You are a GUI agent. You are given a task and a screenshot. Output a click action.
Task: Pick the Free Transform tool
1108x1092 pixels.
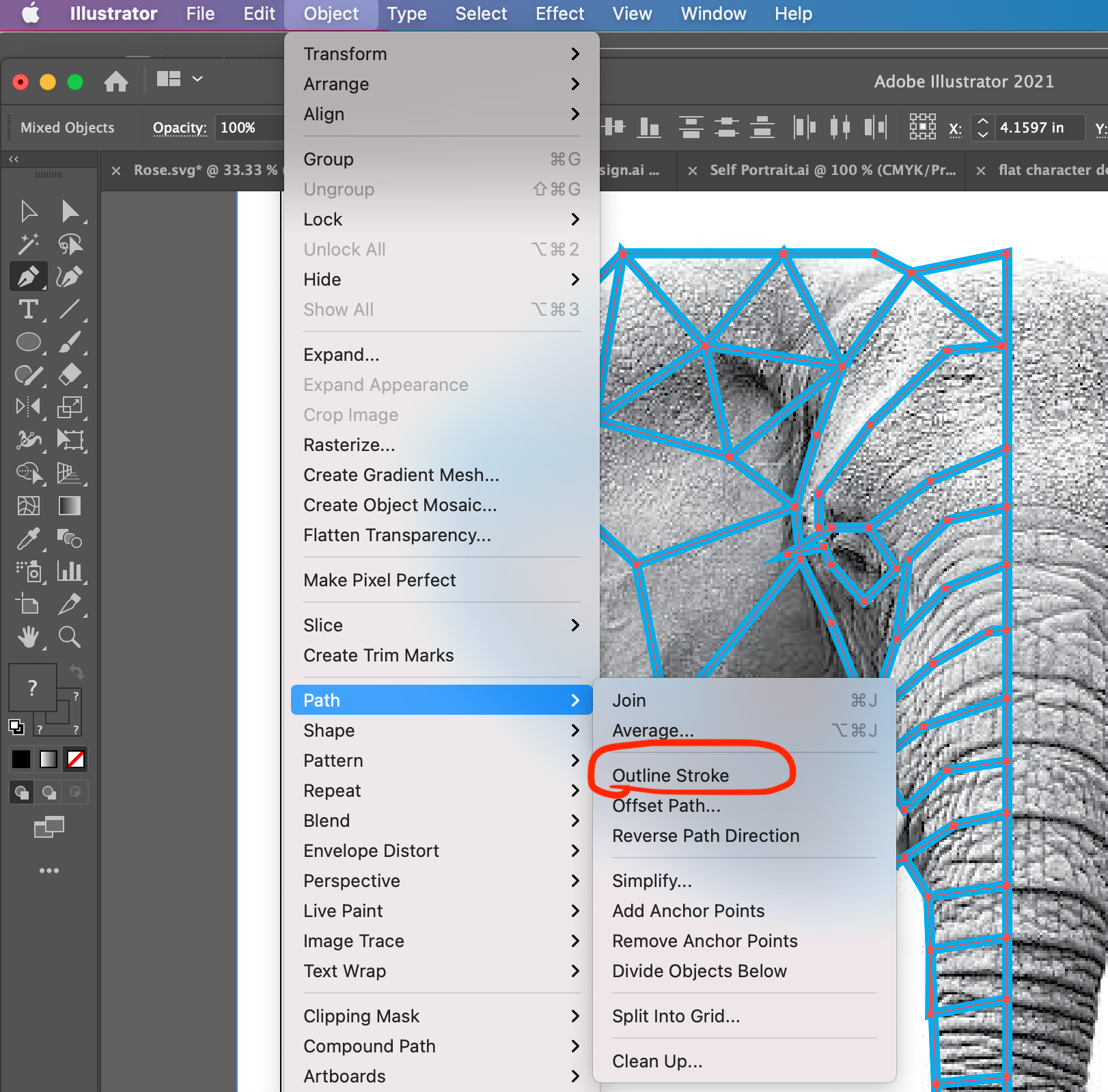[70, 439]
